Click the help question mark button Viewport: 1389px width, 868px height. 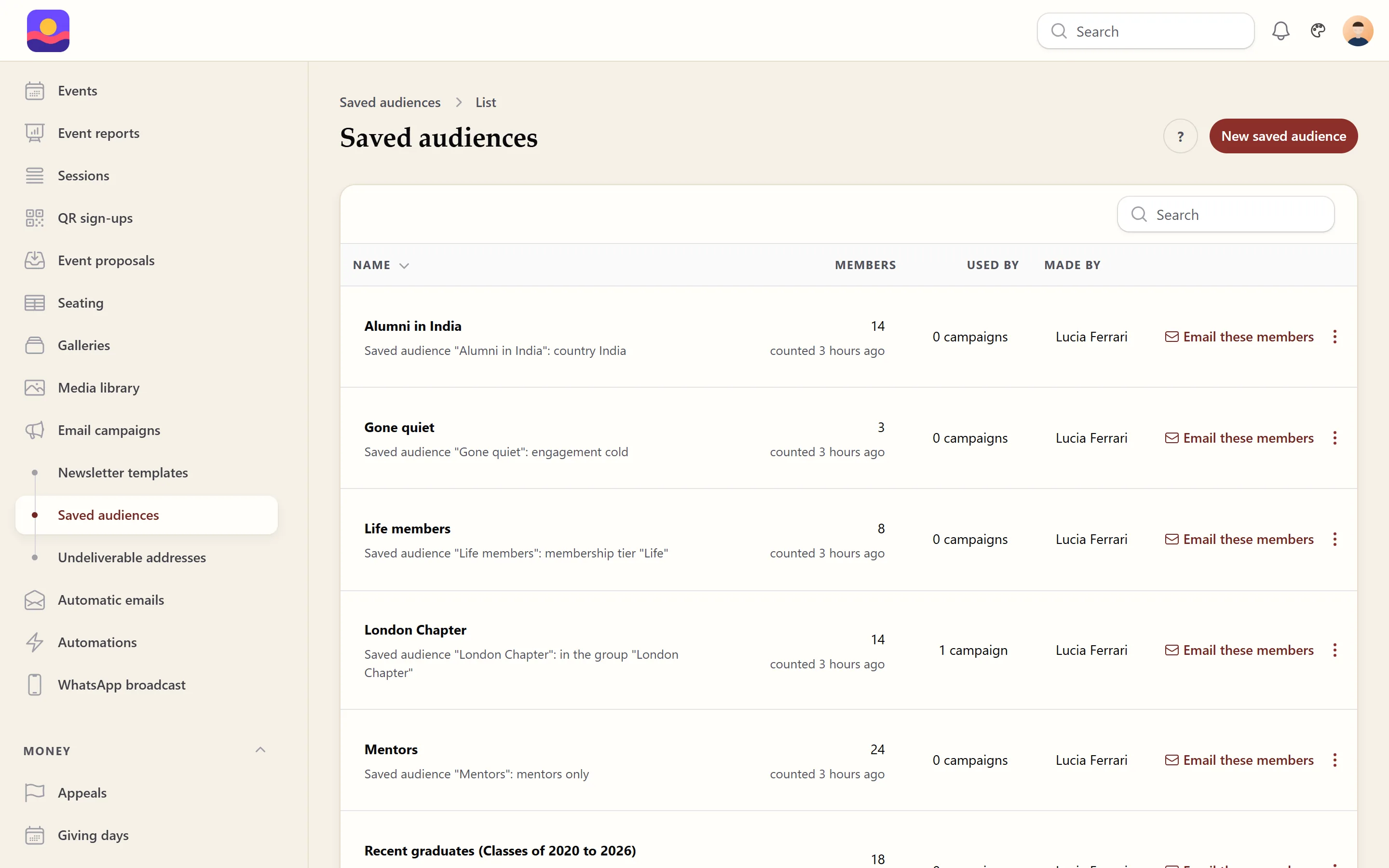1180,136
